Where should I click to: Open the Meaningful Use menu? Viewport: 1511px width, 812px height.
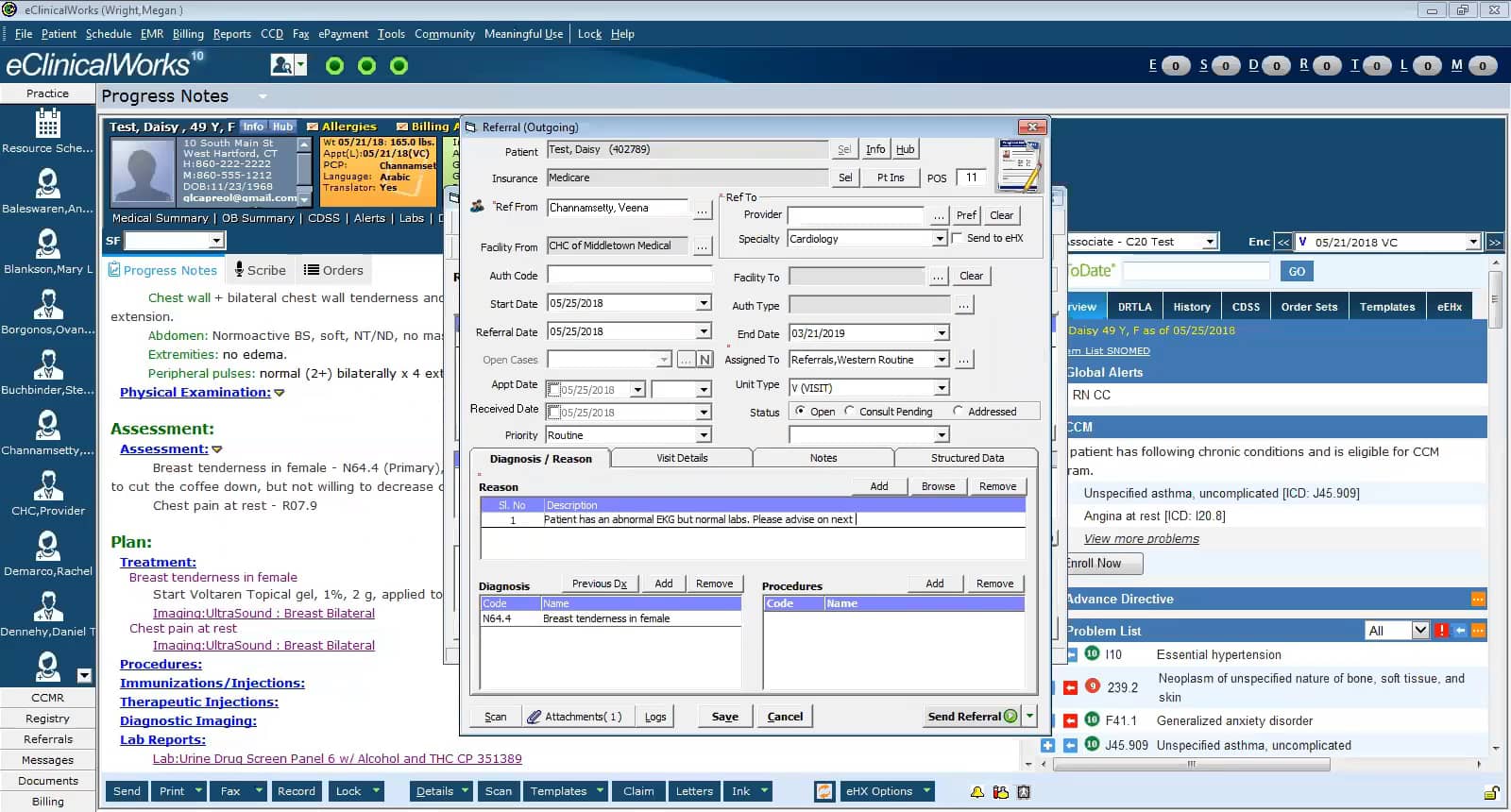click(523, 33)
